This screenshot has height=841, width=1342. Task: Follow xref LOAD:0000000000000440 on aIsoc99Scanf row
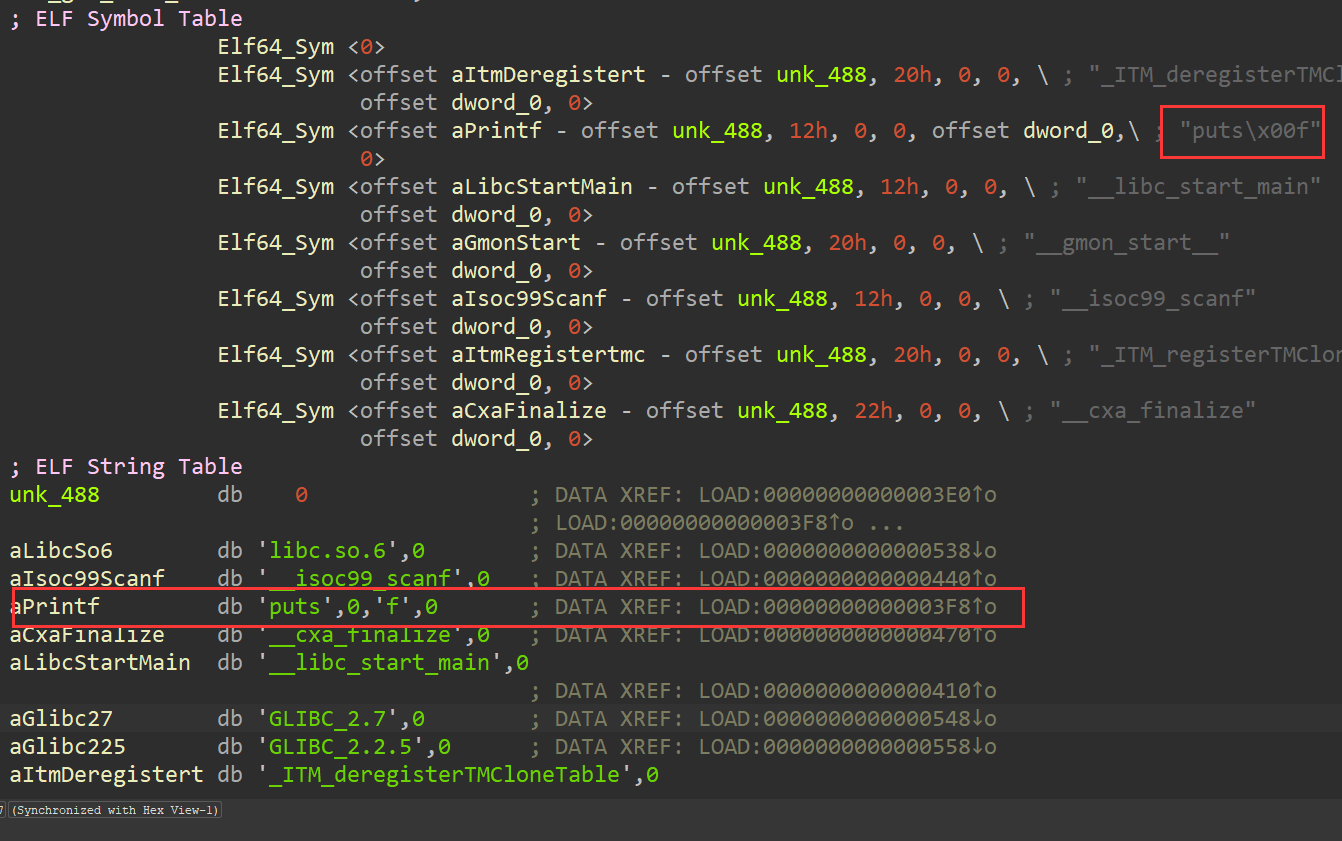pyautogui.click(x=848, y=579)
